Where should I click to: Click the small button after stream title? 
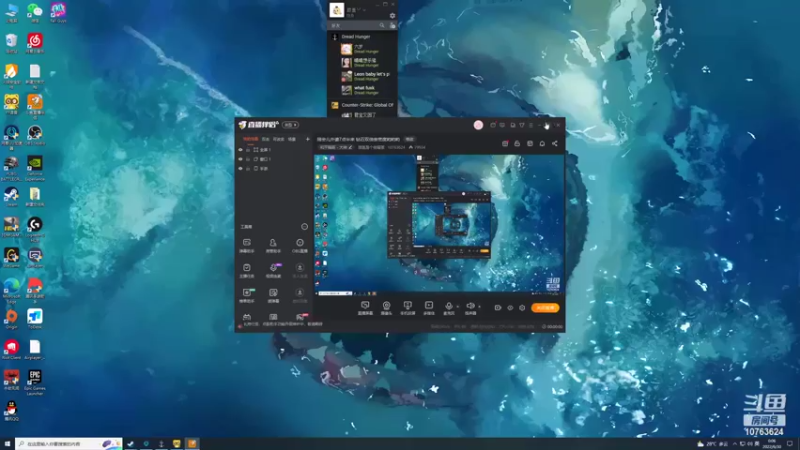(410, 139)
